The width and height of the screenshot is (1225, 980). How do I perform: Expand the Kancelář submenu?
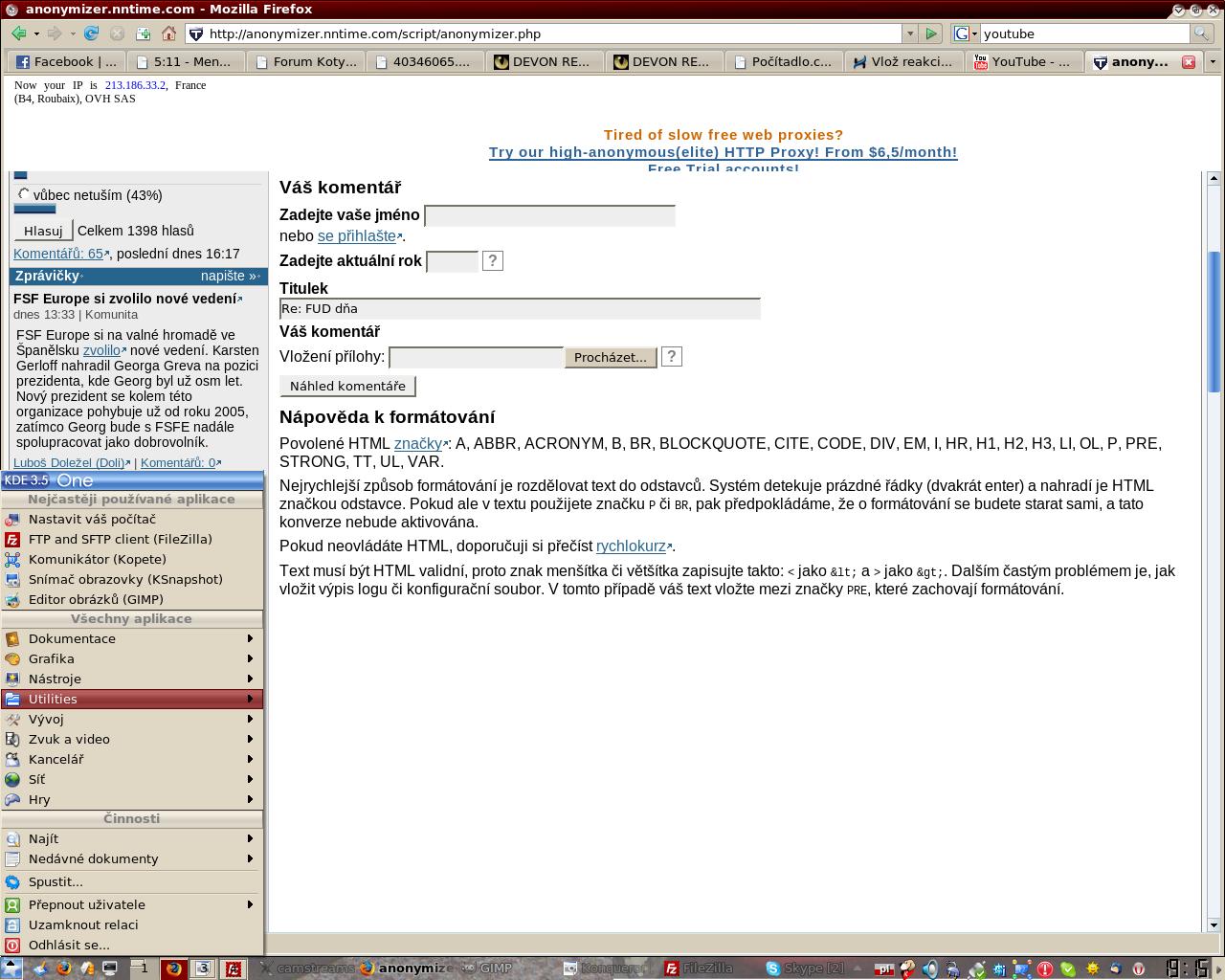pyautogui.click(x=132, y=759)
